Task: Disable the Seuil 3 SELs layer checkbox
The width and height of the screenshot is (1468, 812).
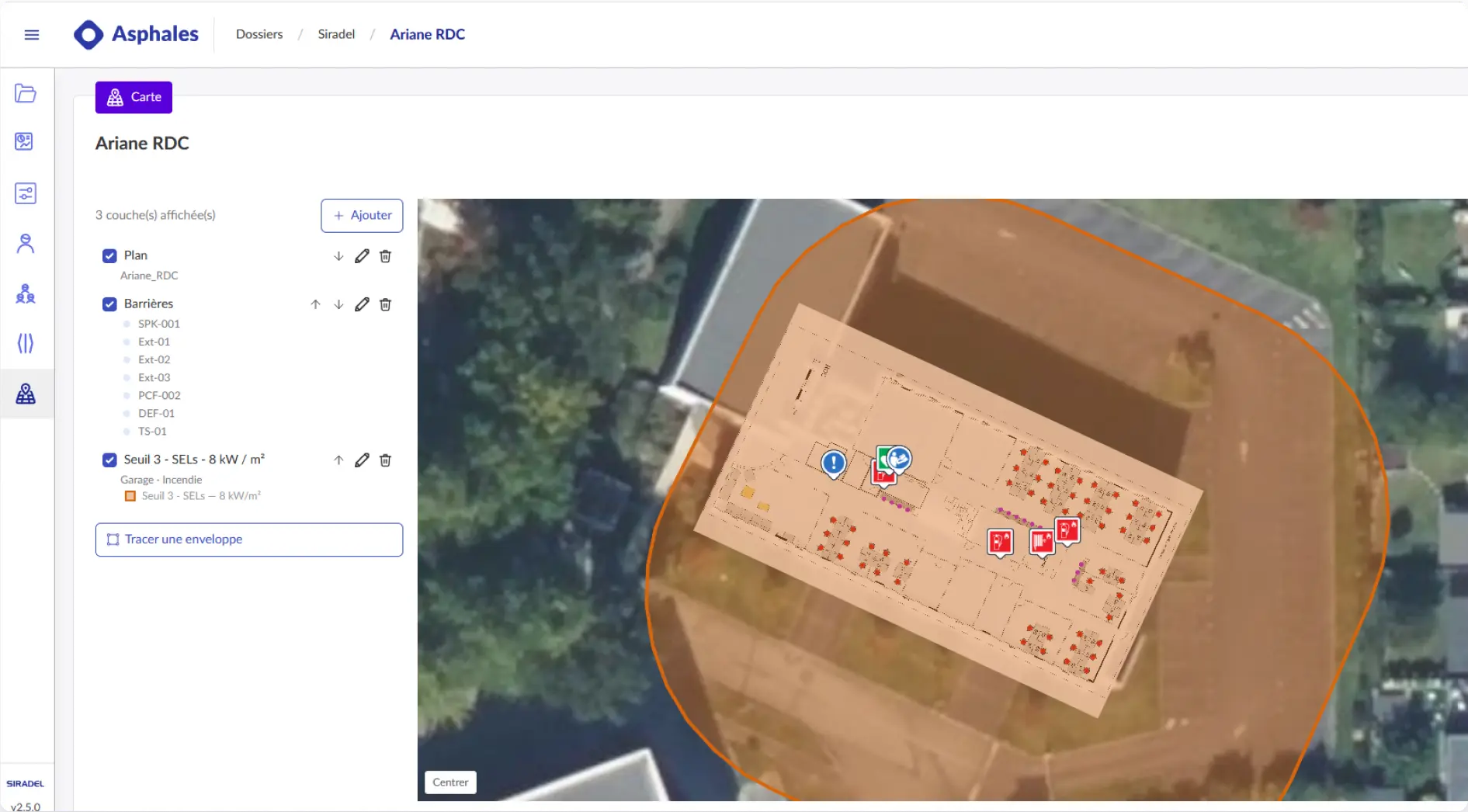Action: click(x=109, y=460)
